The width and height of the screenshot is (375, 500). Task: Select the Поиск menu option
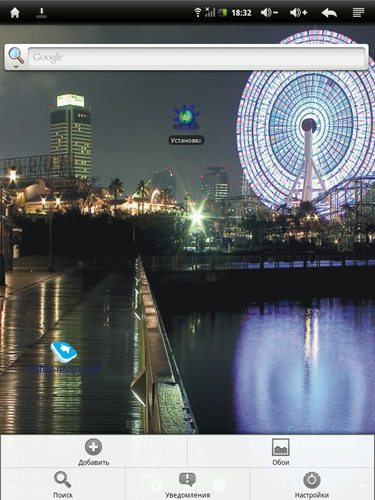63,484
